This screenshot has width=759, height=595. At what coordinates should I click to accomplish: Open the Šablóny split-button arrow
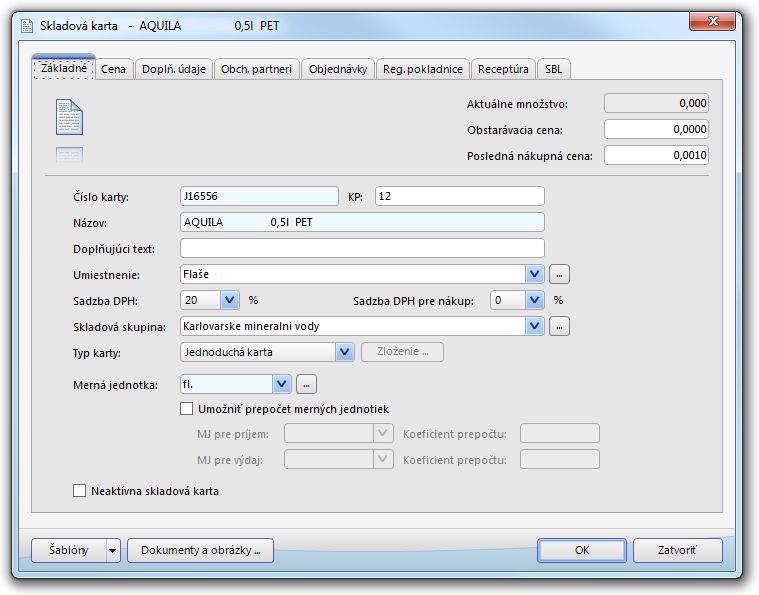[112, 550]
